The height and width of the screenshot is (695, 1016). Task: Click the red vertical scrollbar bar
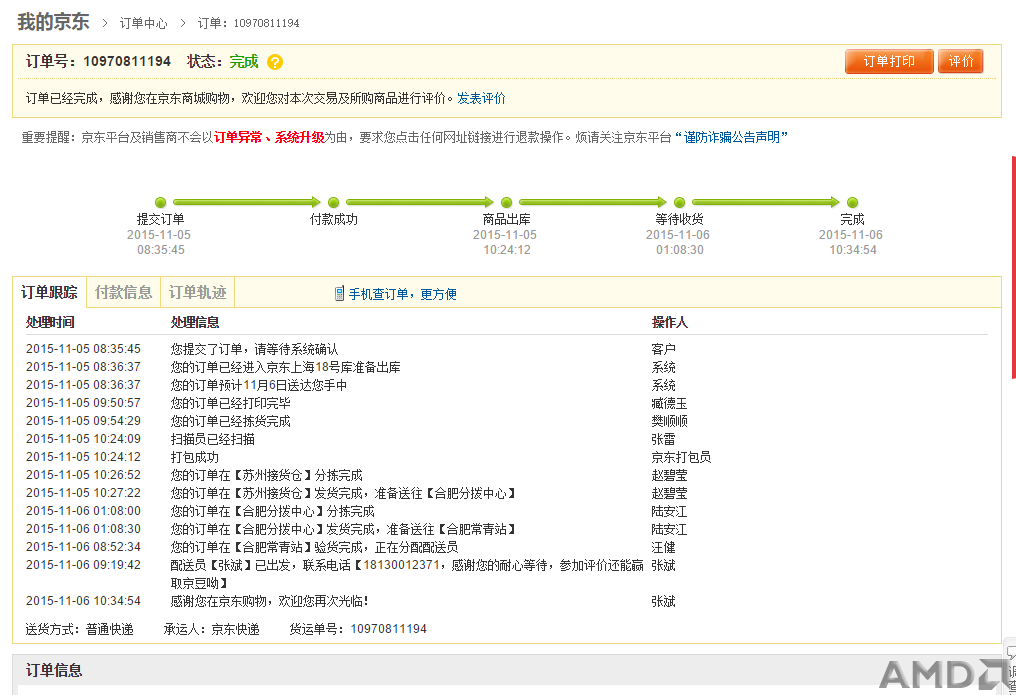tap(1013, 267)
